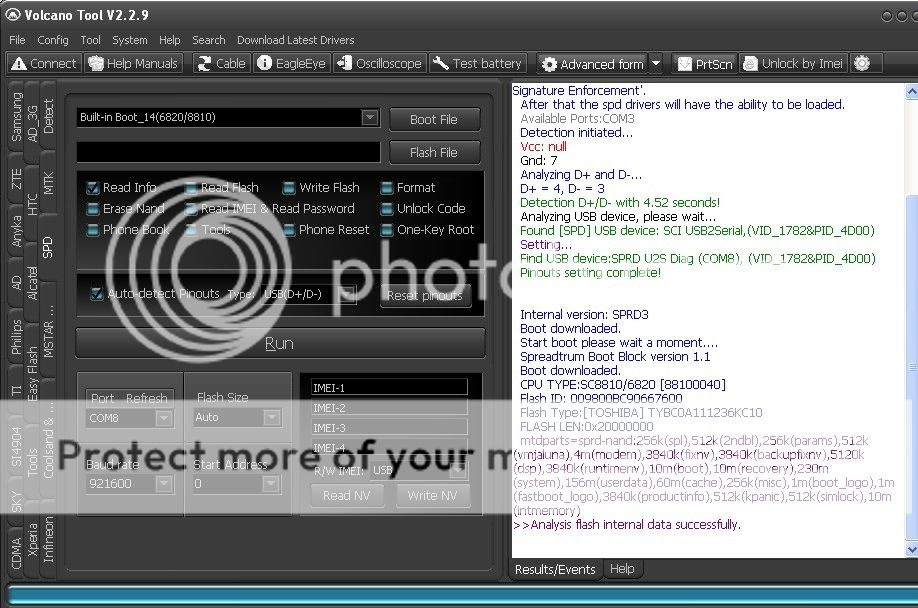Click Download Latest Drivers menu item
The image size is (918, 608).
coord(296,40)
